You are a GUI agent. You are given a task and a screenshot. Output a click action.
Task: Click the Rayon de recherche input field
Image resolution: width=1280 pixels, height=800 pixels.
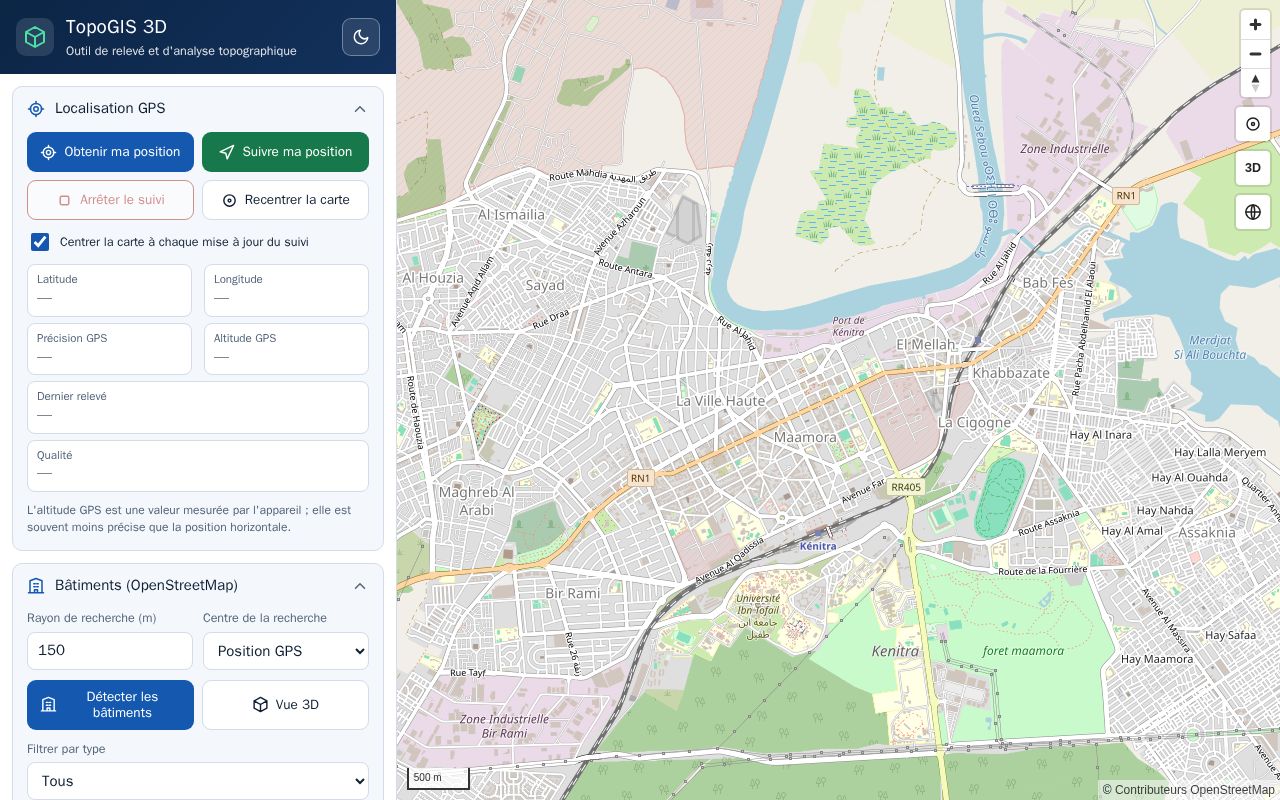pyautogui.click(x=110, y=651)
